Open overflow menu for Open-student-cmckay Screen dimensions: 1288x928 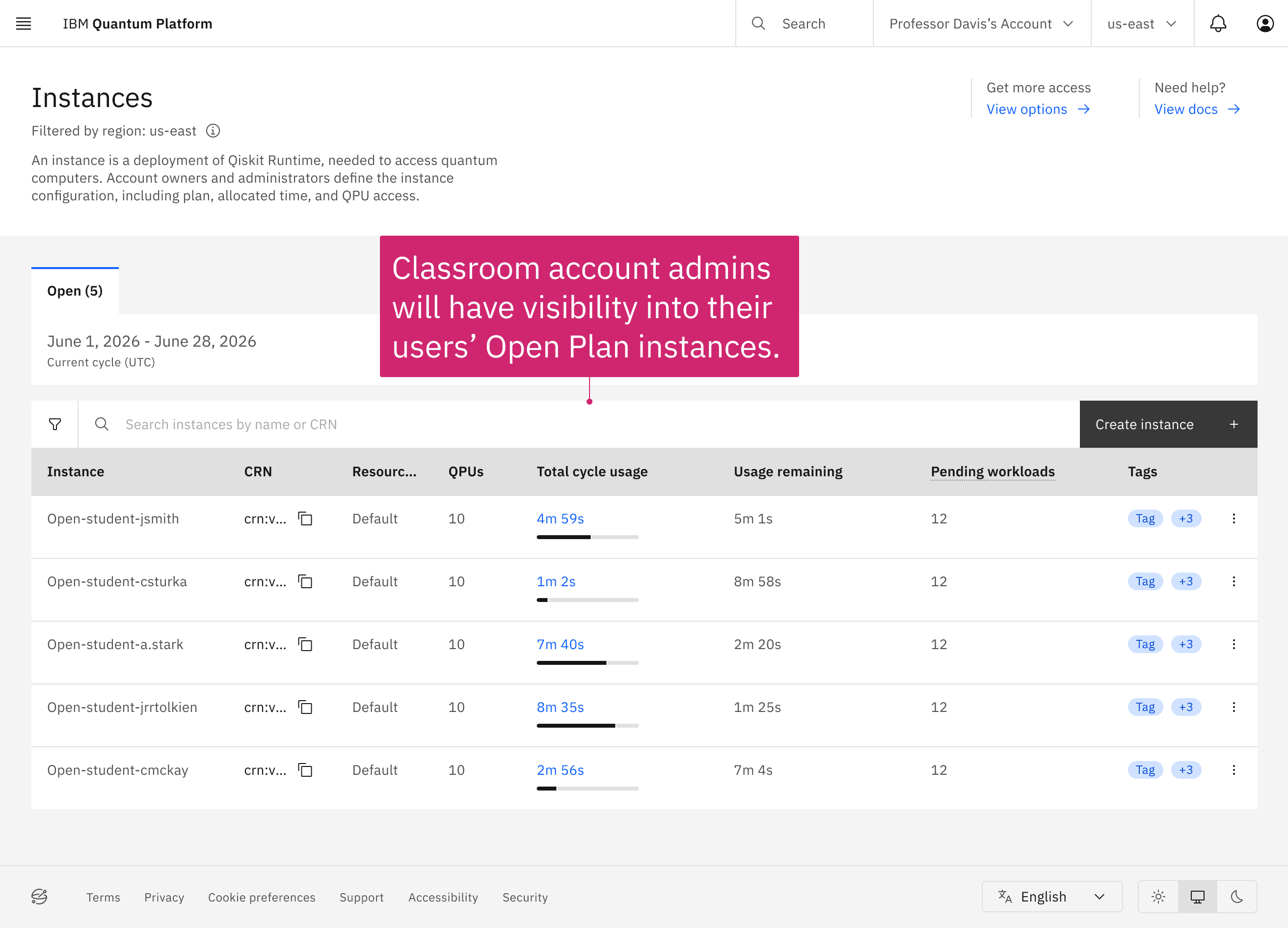point(1234,769)
